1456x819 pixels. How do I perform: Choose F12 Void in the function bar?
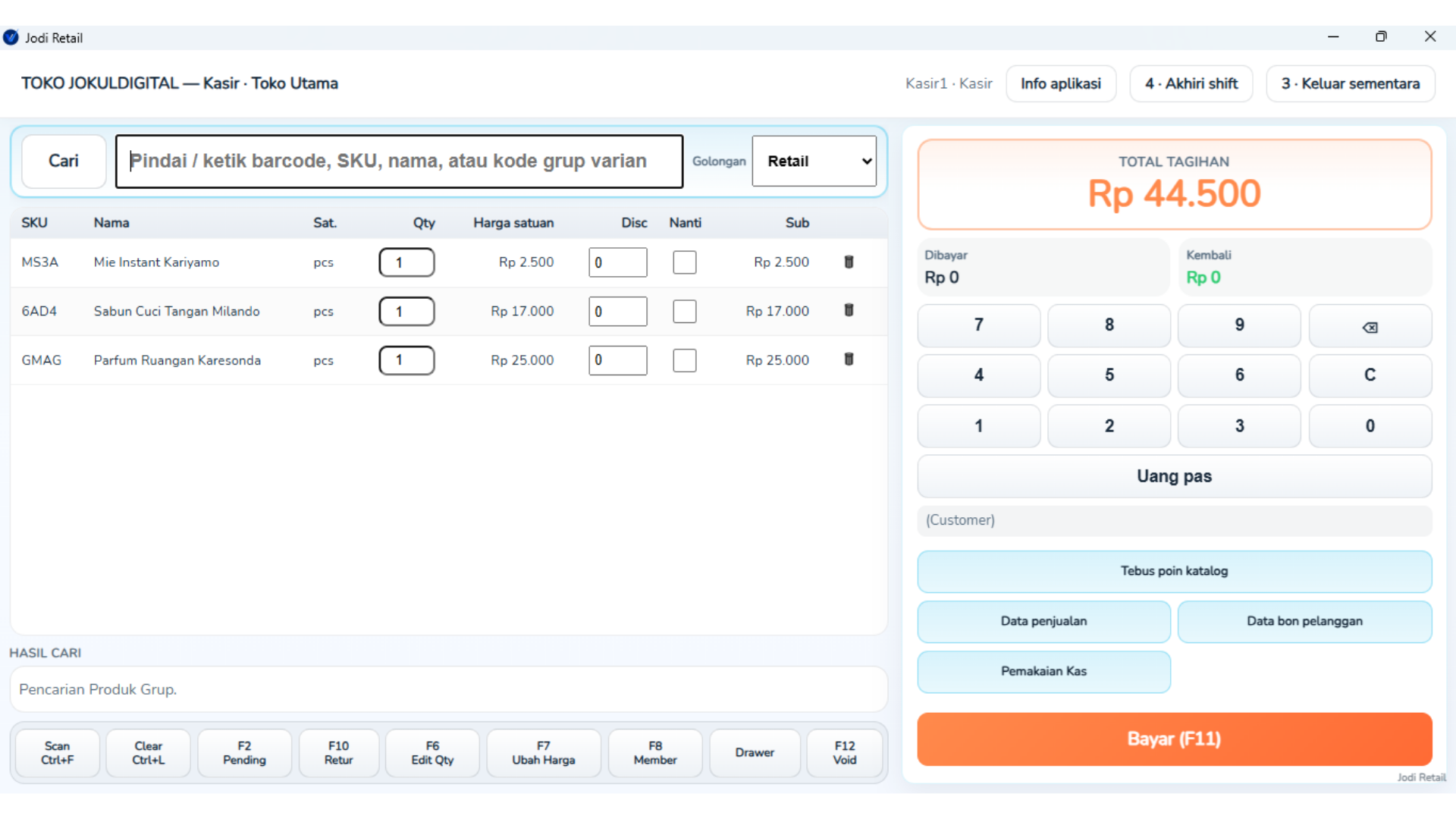844,753
